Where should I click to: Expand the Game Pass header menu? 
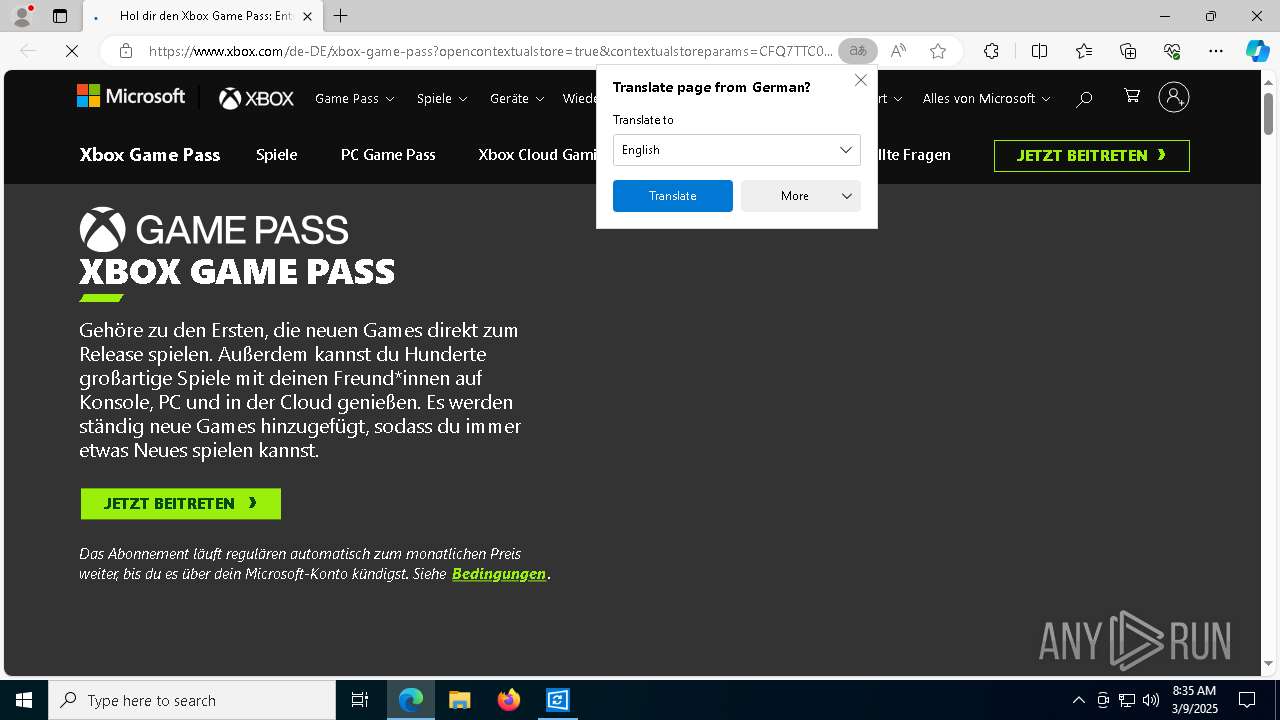(x=355, y=98)
